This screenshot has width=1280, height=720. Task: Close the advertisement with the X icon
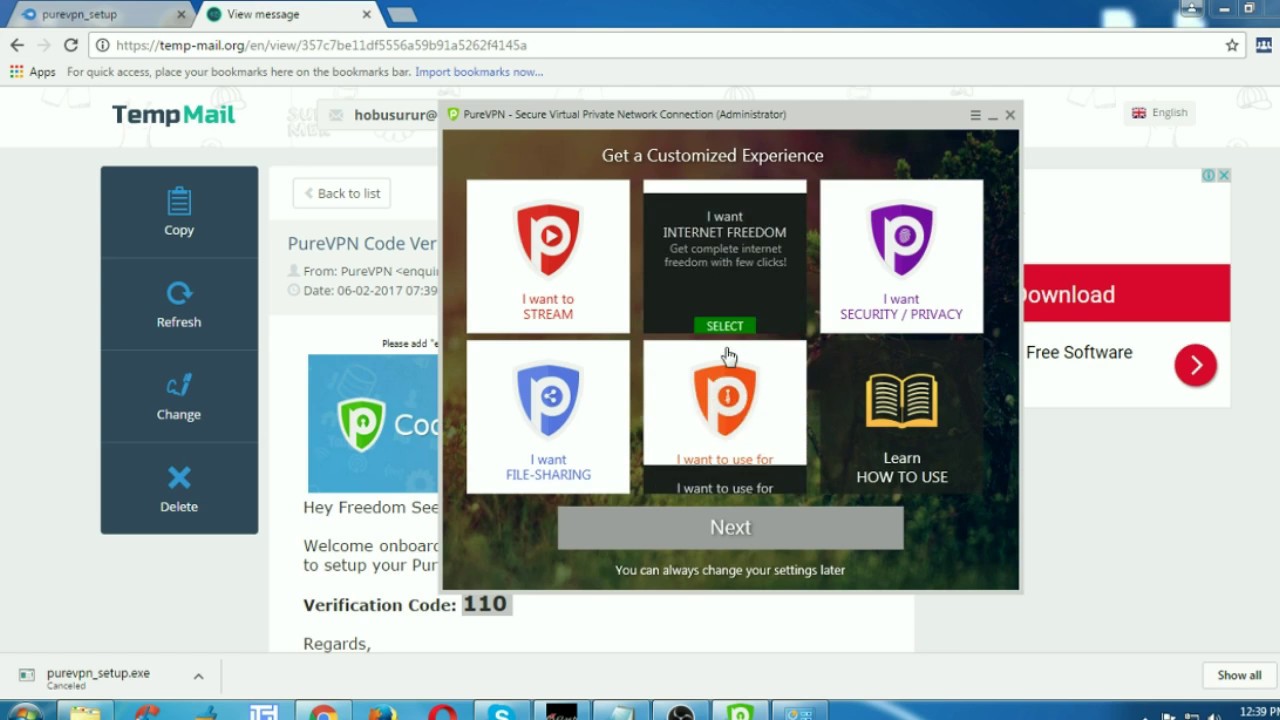point(1223,175)
